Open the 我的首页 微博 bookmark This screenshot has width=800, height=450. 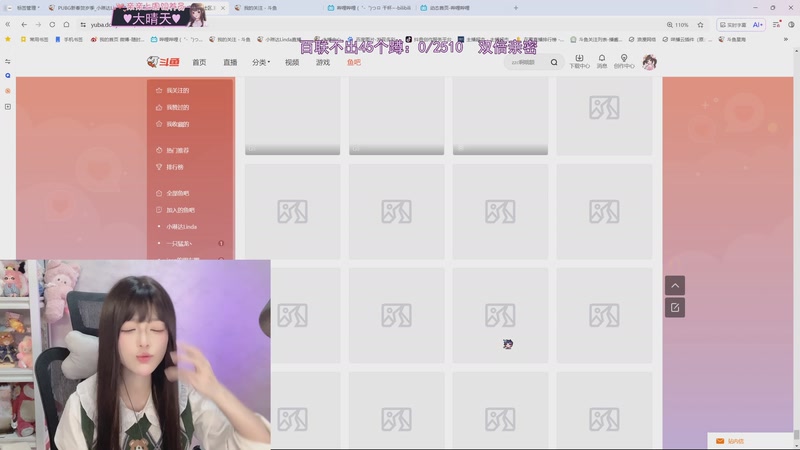(x=117, y=39)
